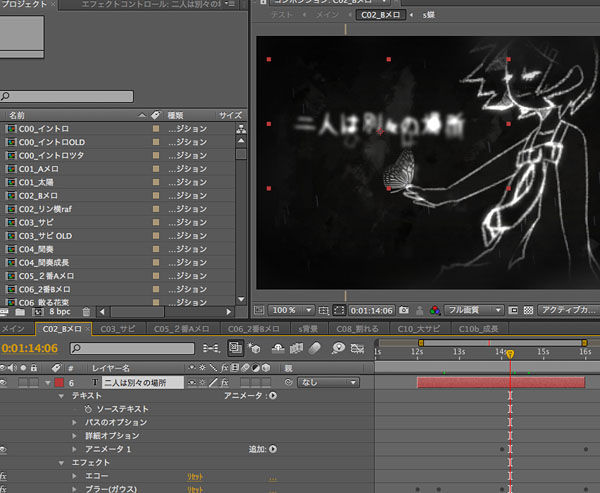Toggle solo box for layer 6

23,382
